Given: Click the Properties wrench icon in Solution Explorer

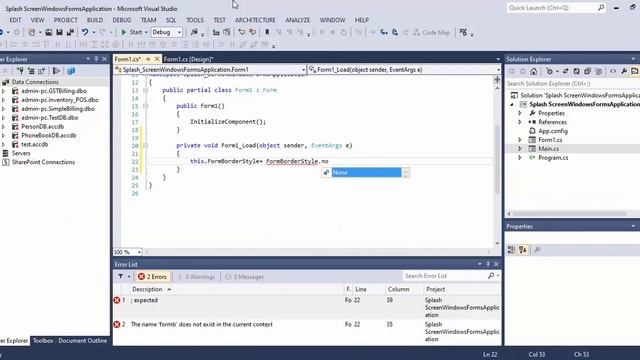Looking at the screenshot, I should [x=624, y=71].
